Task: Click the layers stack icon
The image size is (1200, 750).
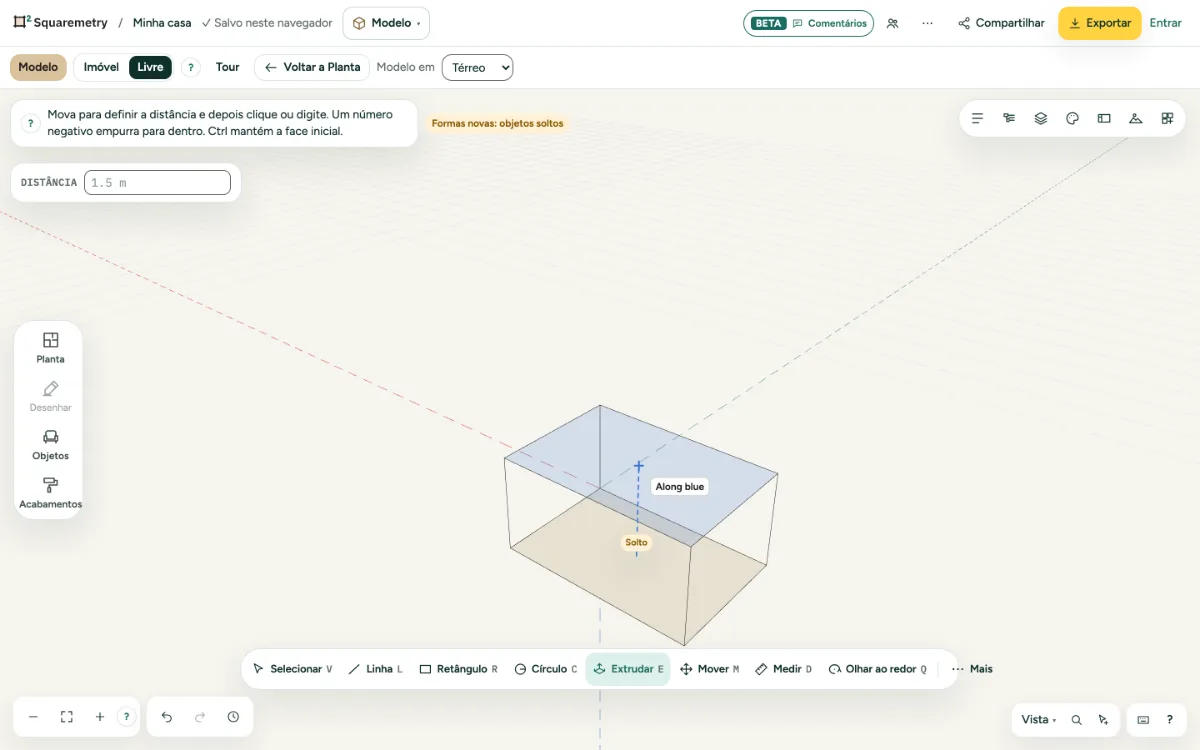Action: [1040, 118]
